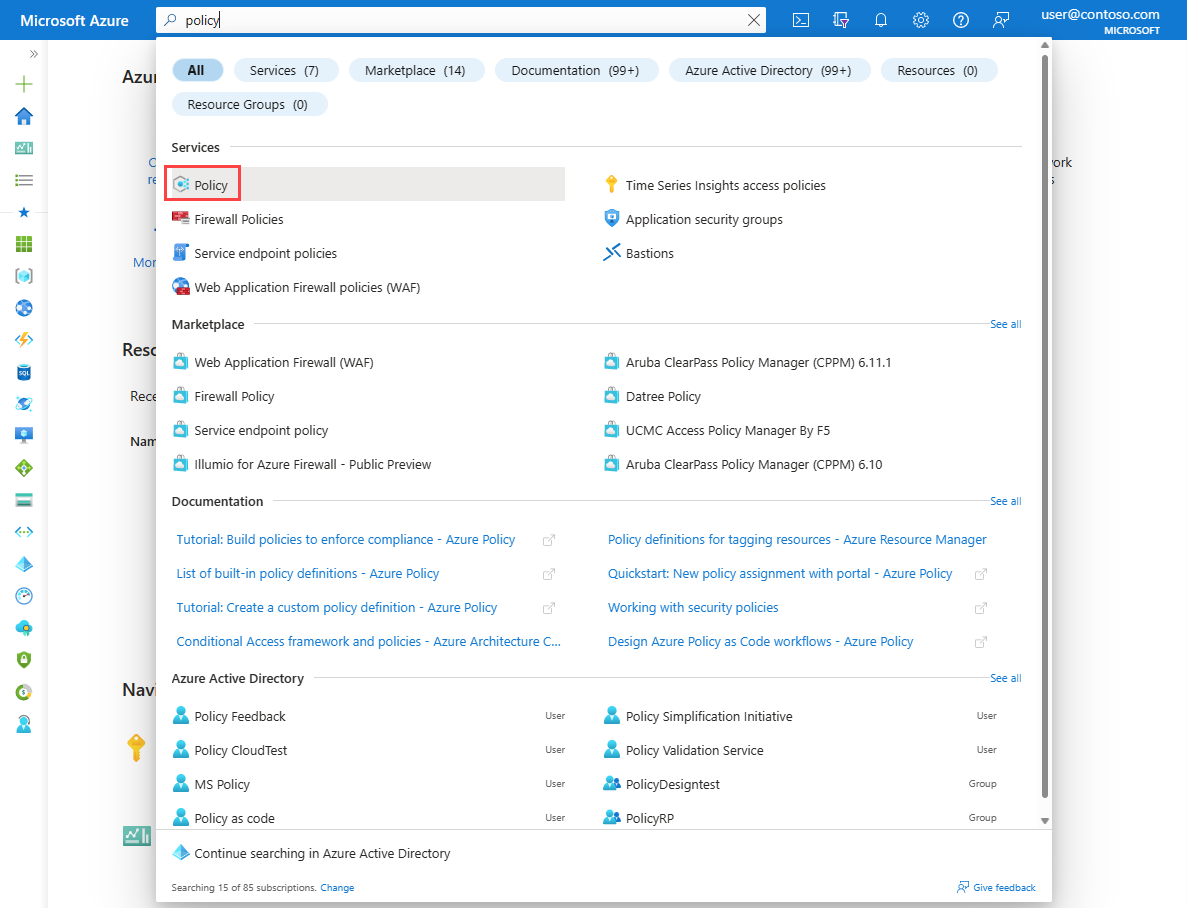Open the Feedback icon in the top bar
Screen dimensions: 1187x908
pyautogui.click(x=1001, y=20)
